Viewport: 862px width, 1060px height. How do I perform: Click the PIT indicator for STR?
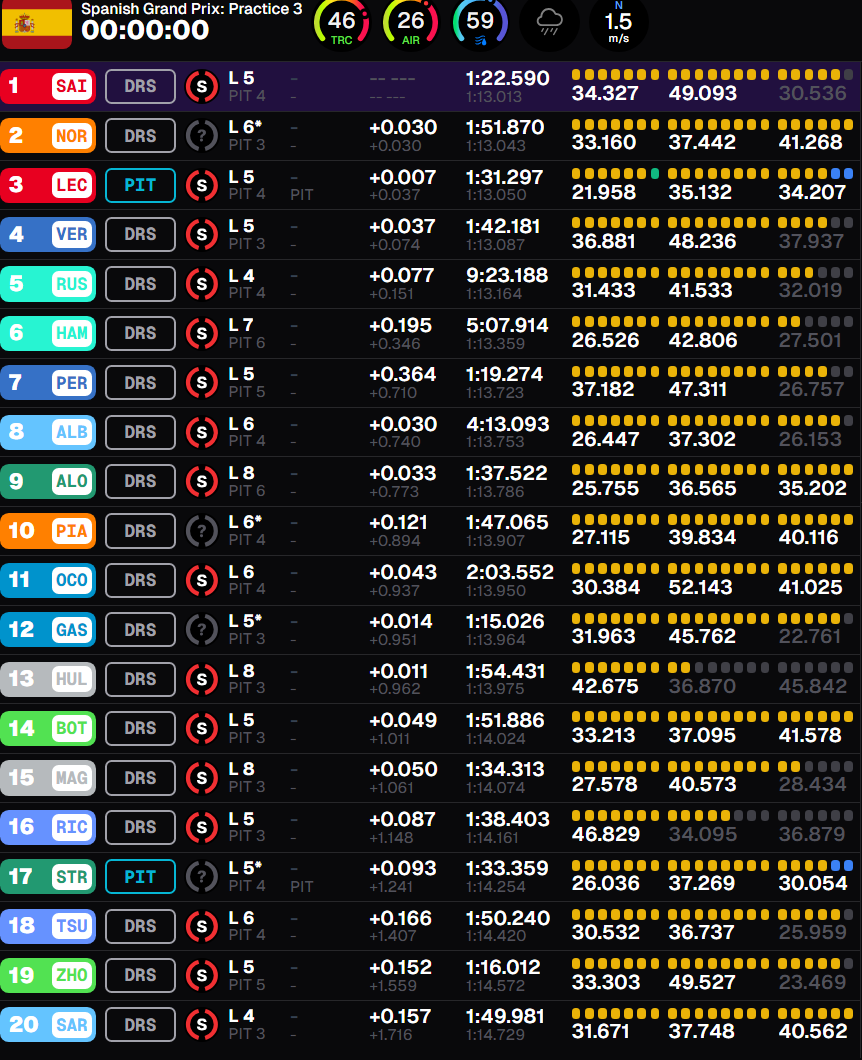coord(141,877)
